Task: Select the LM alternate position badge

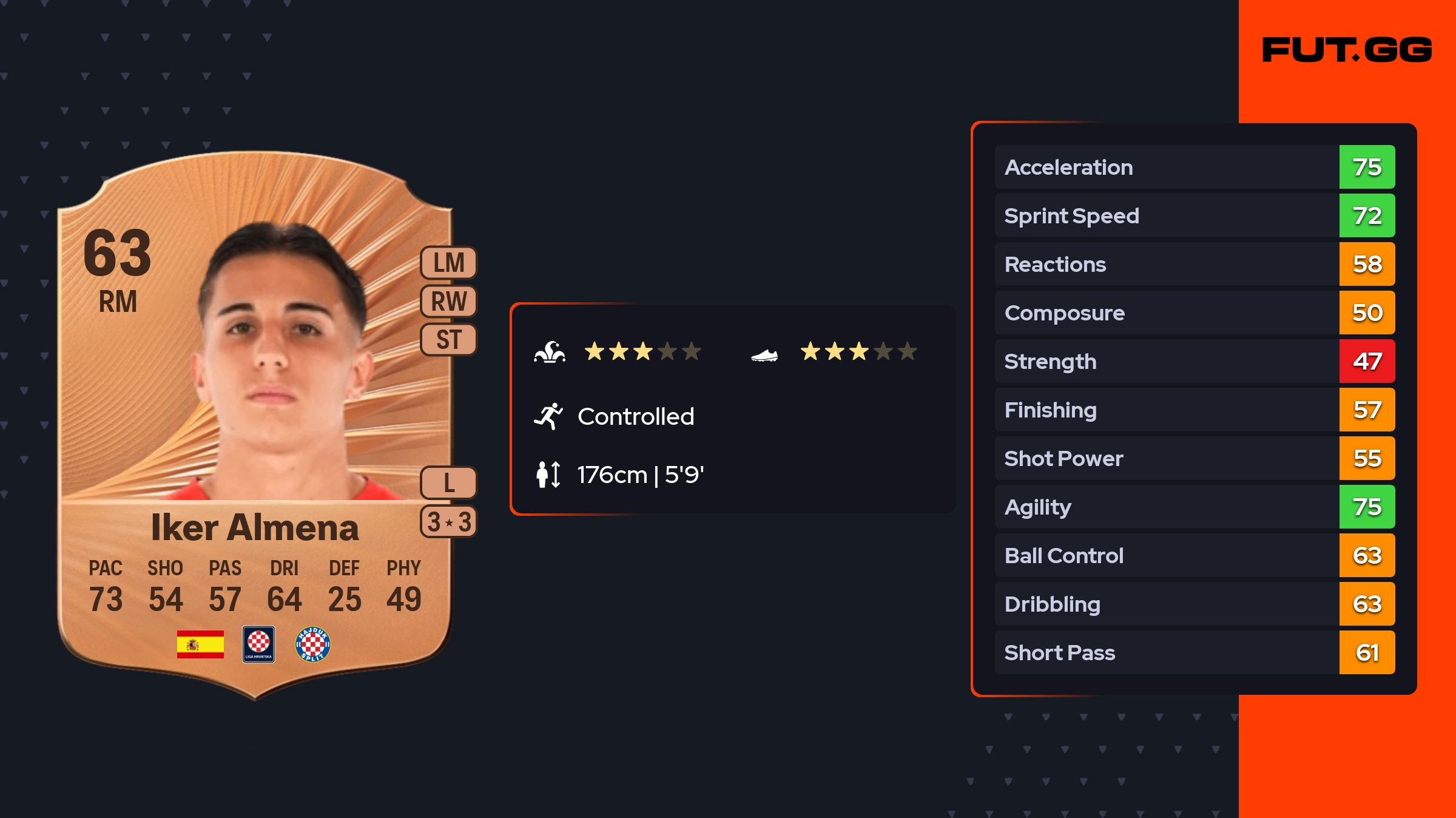Action: (x=449, y=263)
